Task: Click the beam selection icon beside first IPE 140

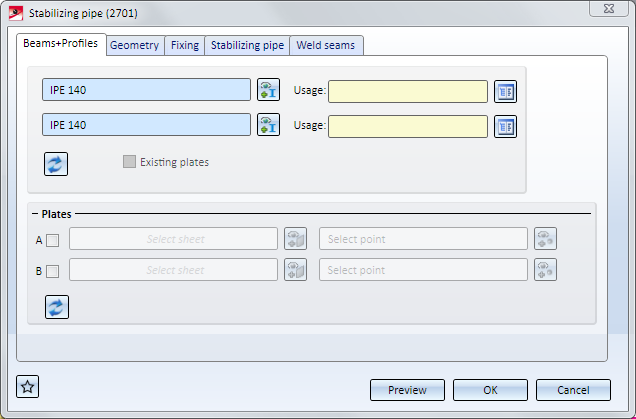Action: click(268, 91)
